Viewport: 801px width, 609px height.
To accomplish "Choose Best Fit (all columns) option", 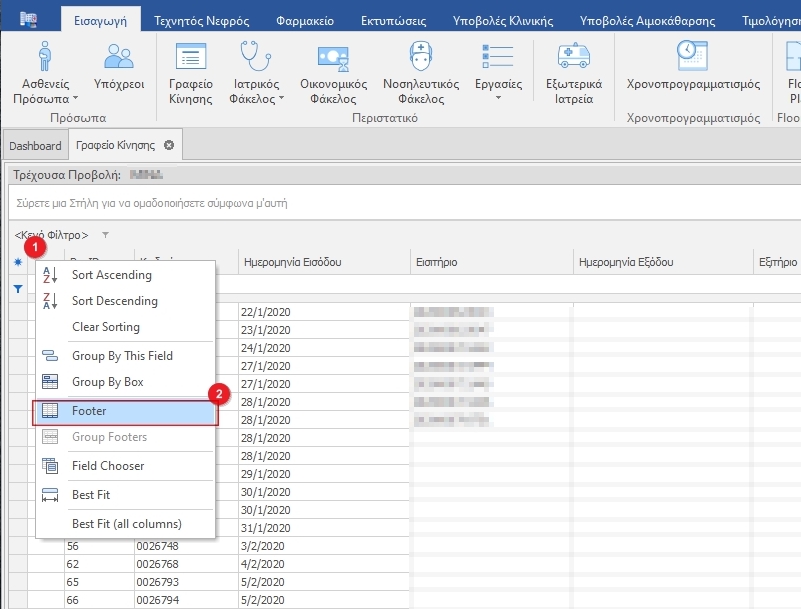I will click(x=126, y=524).
